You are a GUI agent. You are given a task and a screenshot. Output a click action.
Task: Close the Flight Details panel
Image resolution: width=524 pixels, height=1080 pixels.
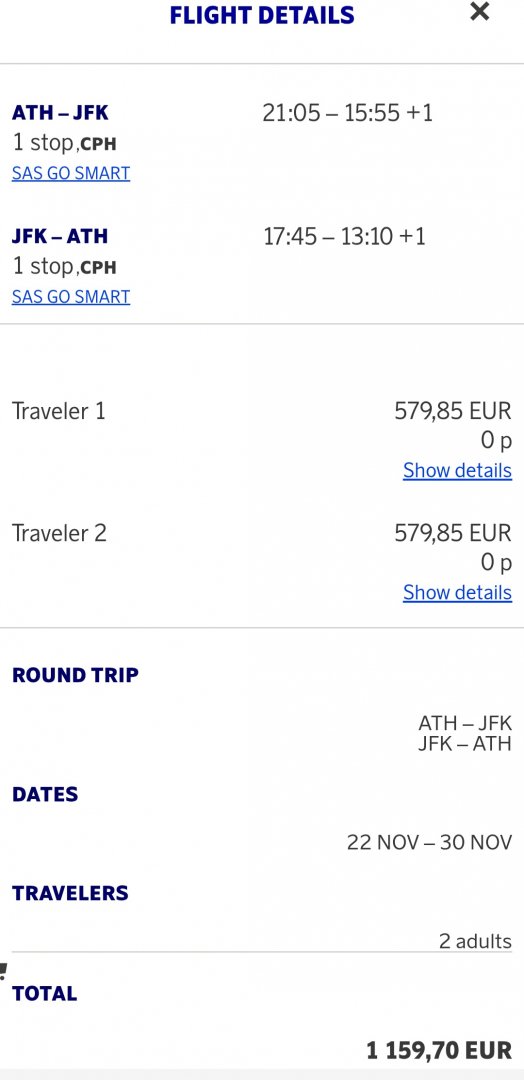(x=479, y=12)
